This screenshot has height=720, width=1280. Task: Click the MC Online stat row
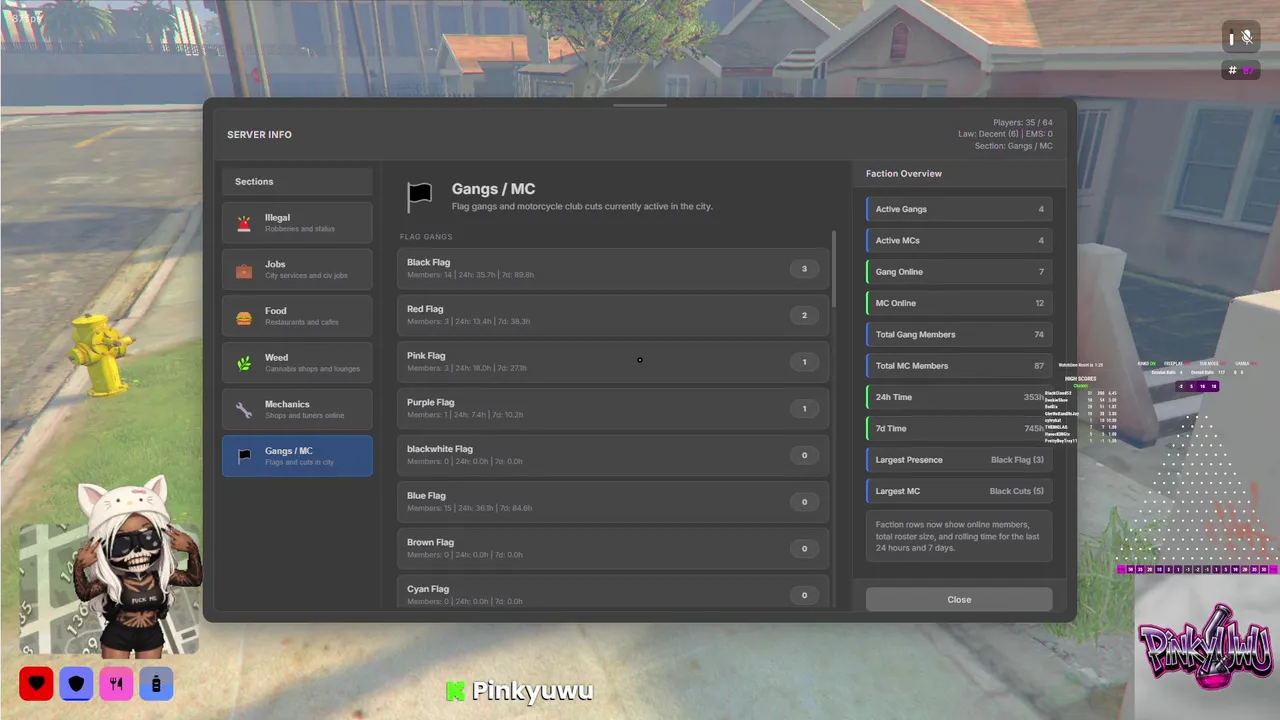[959, 303]
